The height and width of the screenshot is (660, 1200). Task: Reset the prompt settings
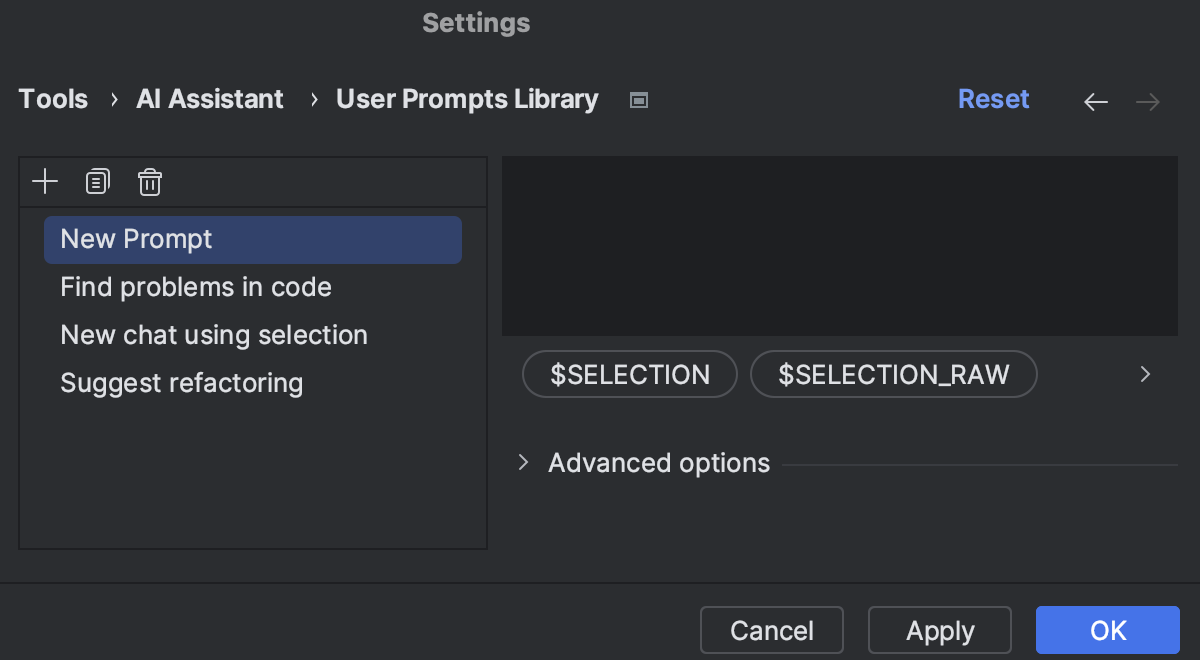click(x=993, y=100)
